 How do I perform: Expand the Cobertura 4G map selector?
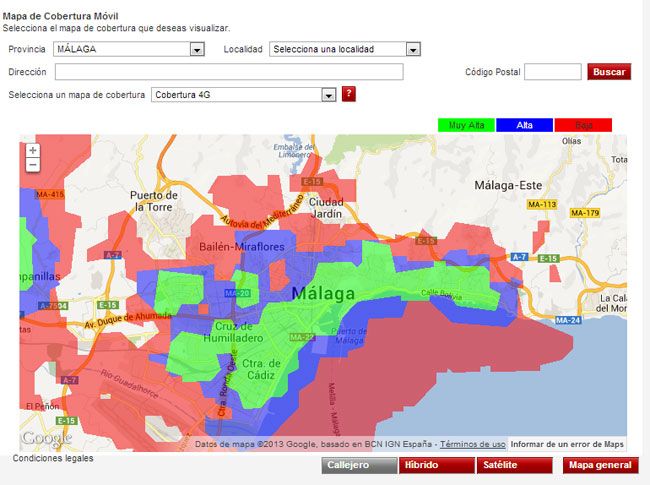243,95
